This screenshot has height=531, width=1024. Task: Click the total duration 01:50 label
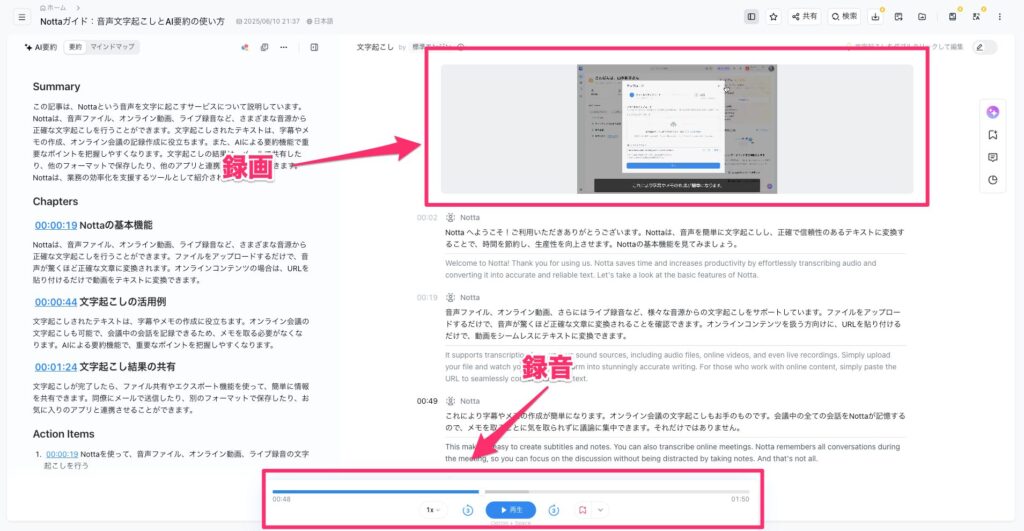click(x=740, y=499)
